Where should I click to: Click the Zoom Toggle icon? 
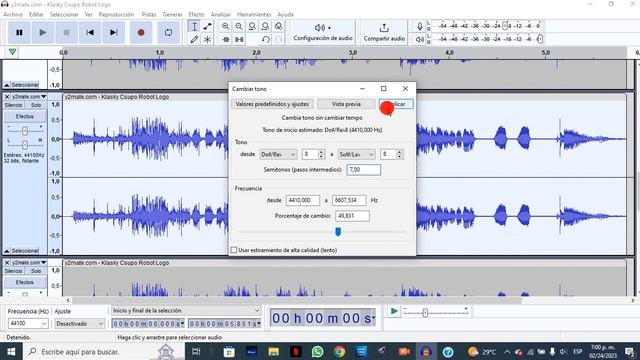coord(278,27)
